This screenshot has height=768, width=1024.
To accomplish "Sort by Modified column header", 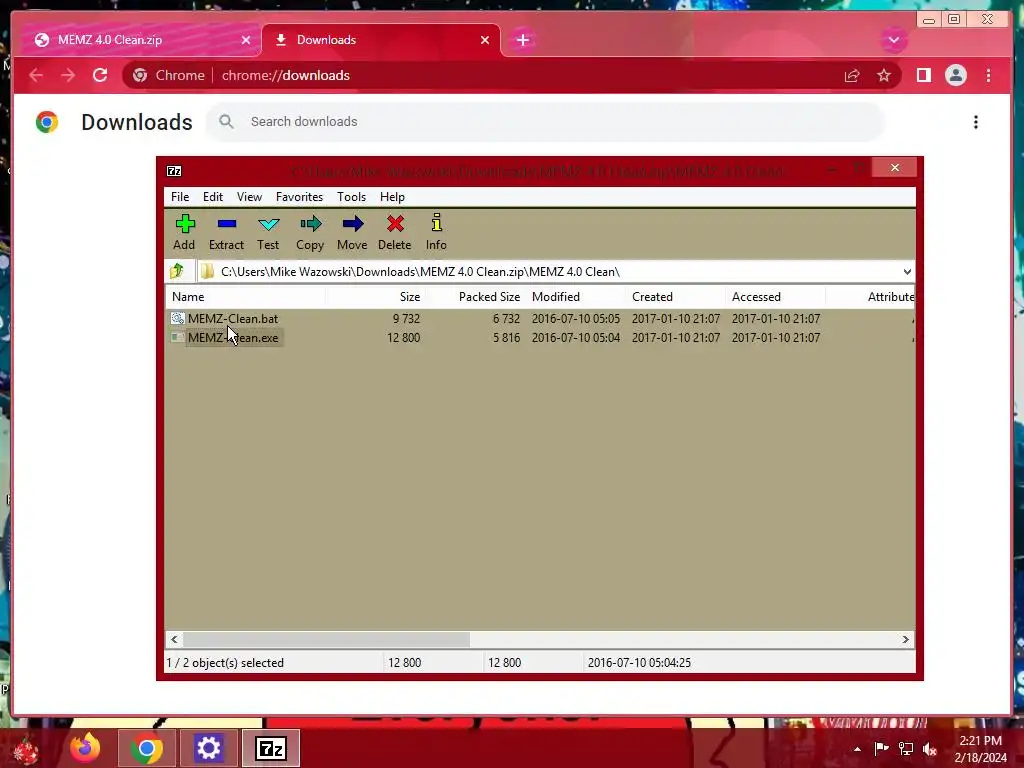I will [x=575, y=296].
